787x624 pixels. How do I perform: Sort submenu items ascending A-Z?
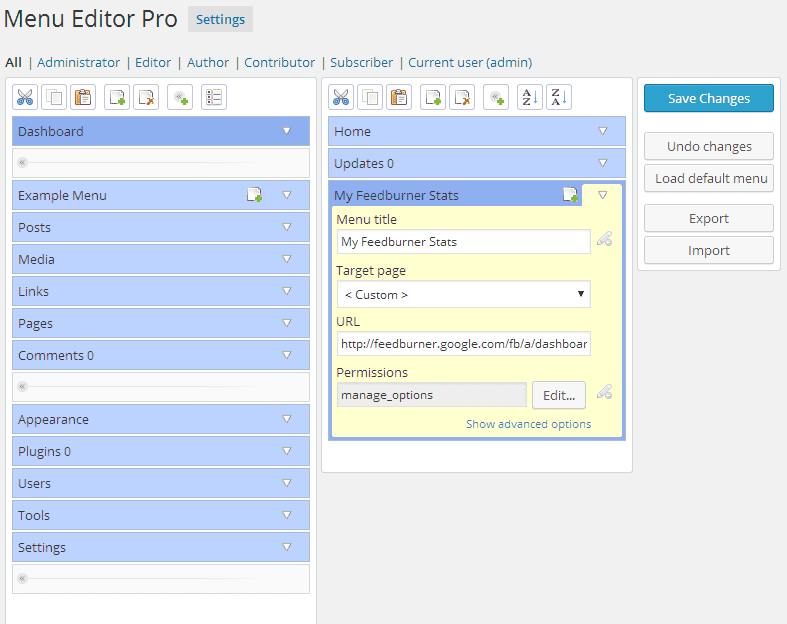[x=529, y=97]
